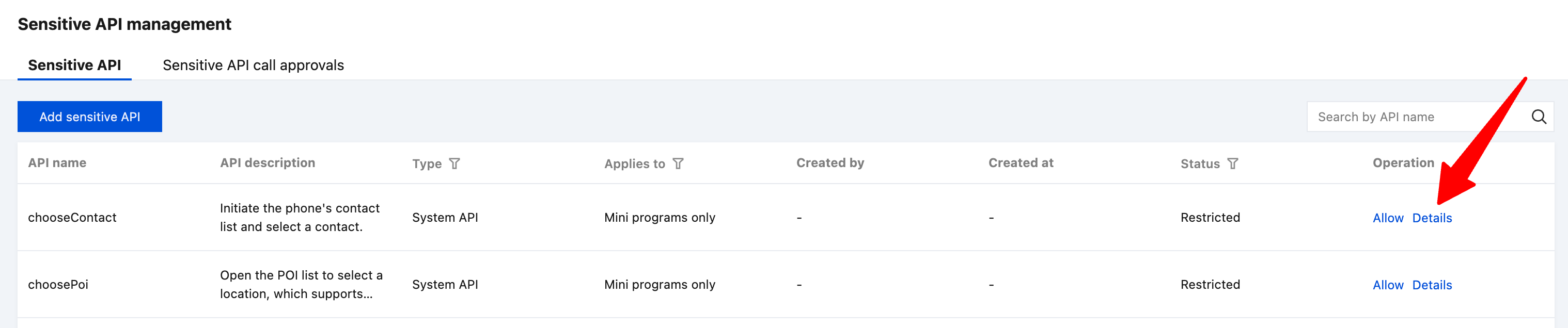
Task: Click the search magnifier icon
Action: pyautogui.click(x=1538, y=117)
